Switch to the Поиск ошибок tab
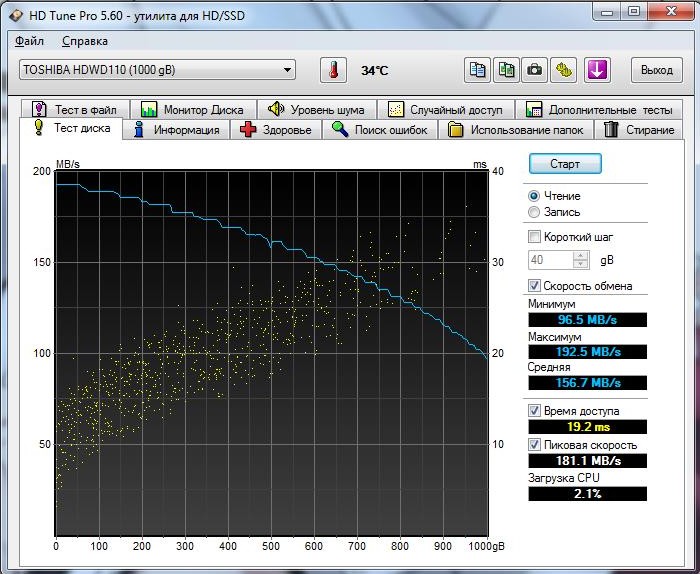The image size is (700, 574). [380, 130]
